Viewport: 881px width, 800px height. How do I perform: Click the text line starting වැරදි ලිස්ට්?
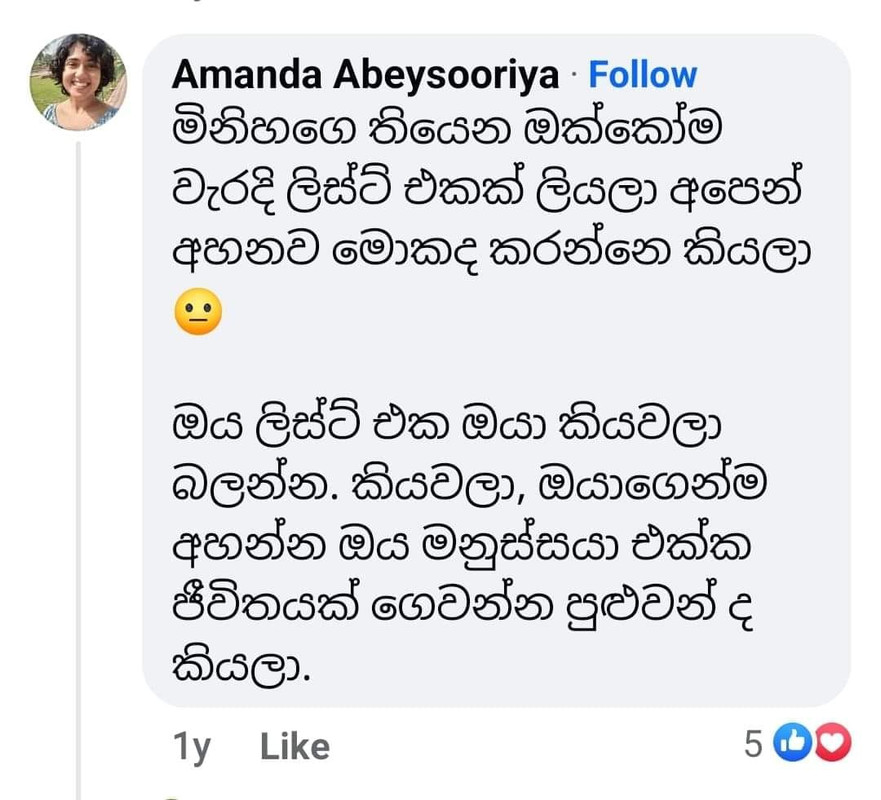tap(486, 192)
